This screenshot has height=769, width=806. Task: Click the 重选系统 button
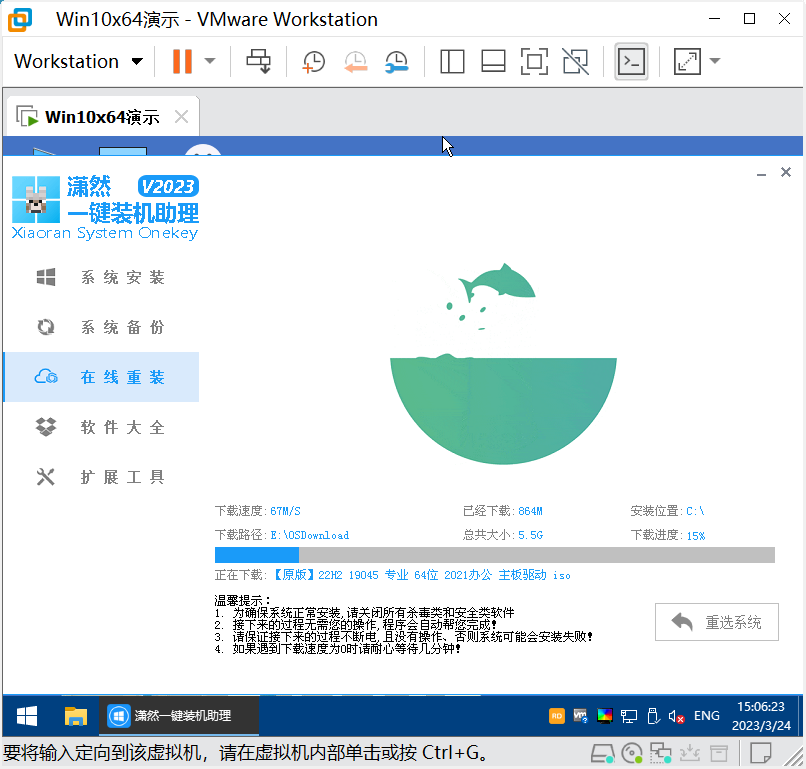(x=717, y=622)
